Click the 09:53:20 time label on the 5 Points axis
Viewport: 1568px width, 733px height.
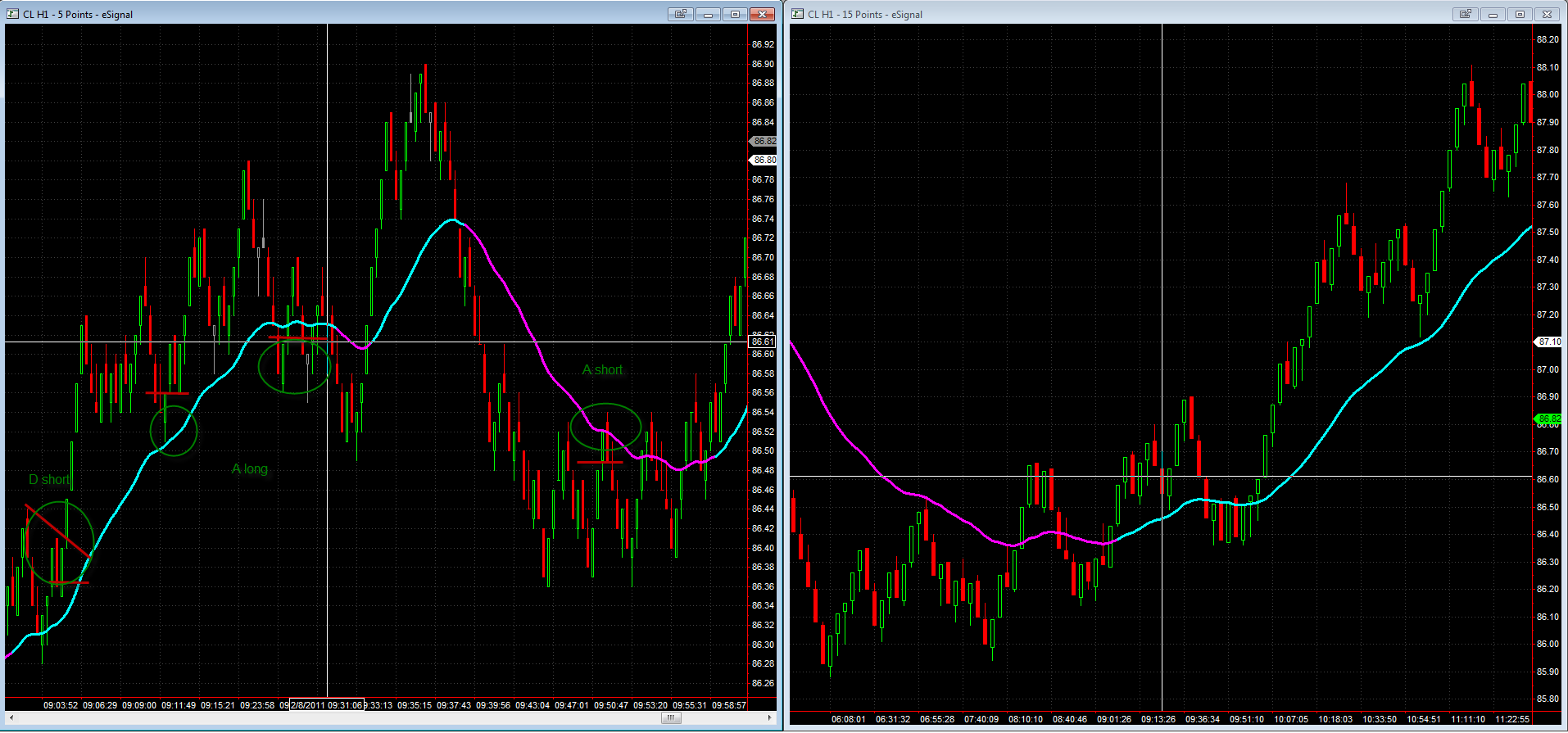[650, 705]
